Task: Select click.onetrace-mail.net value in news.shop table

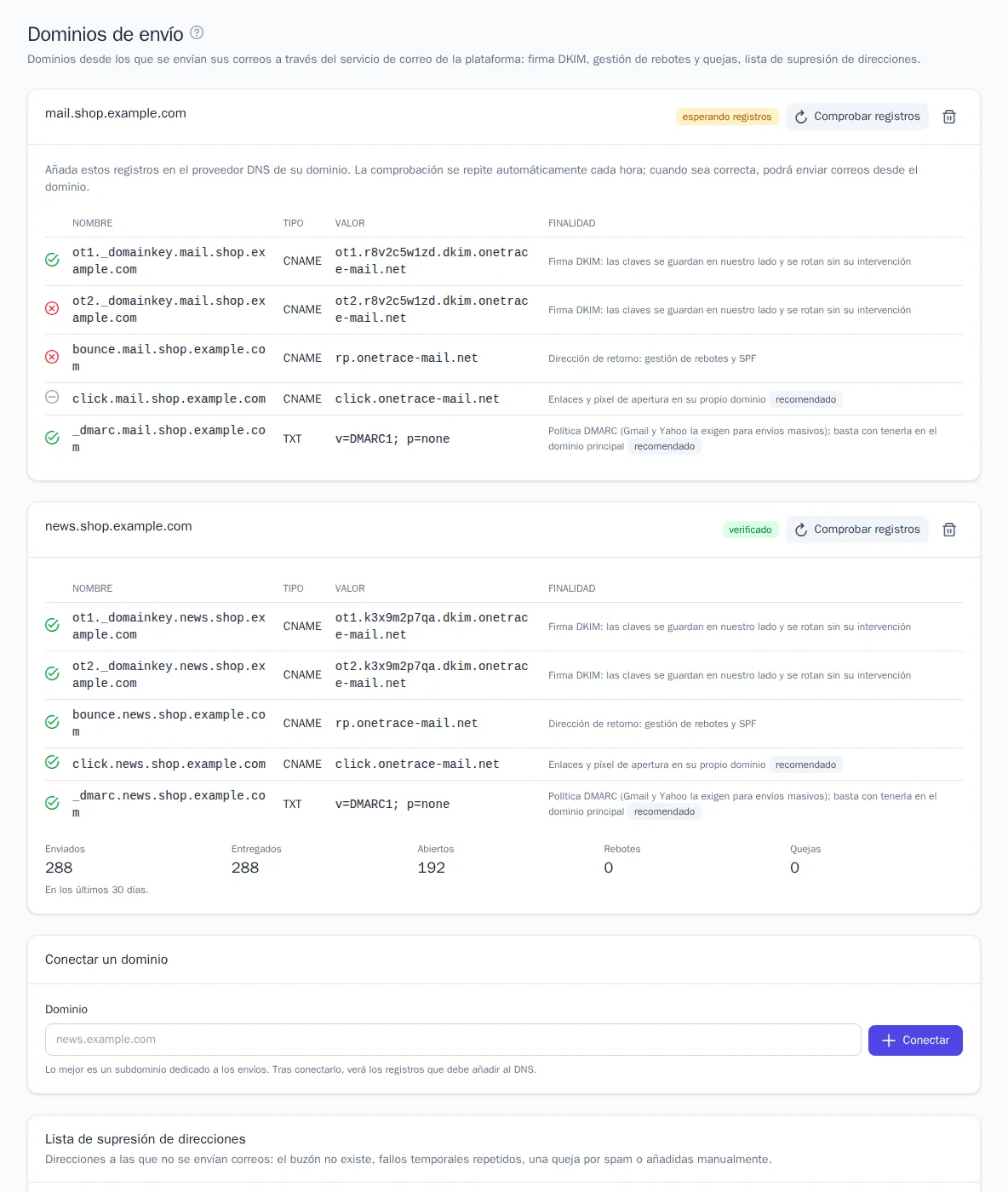Action: [x=417, y=764]
